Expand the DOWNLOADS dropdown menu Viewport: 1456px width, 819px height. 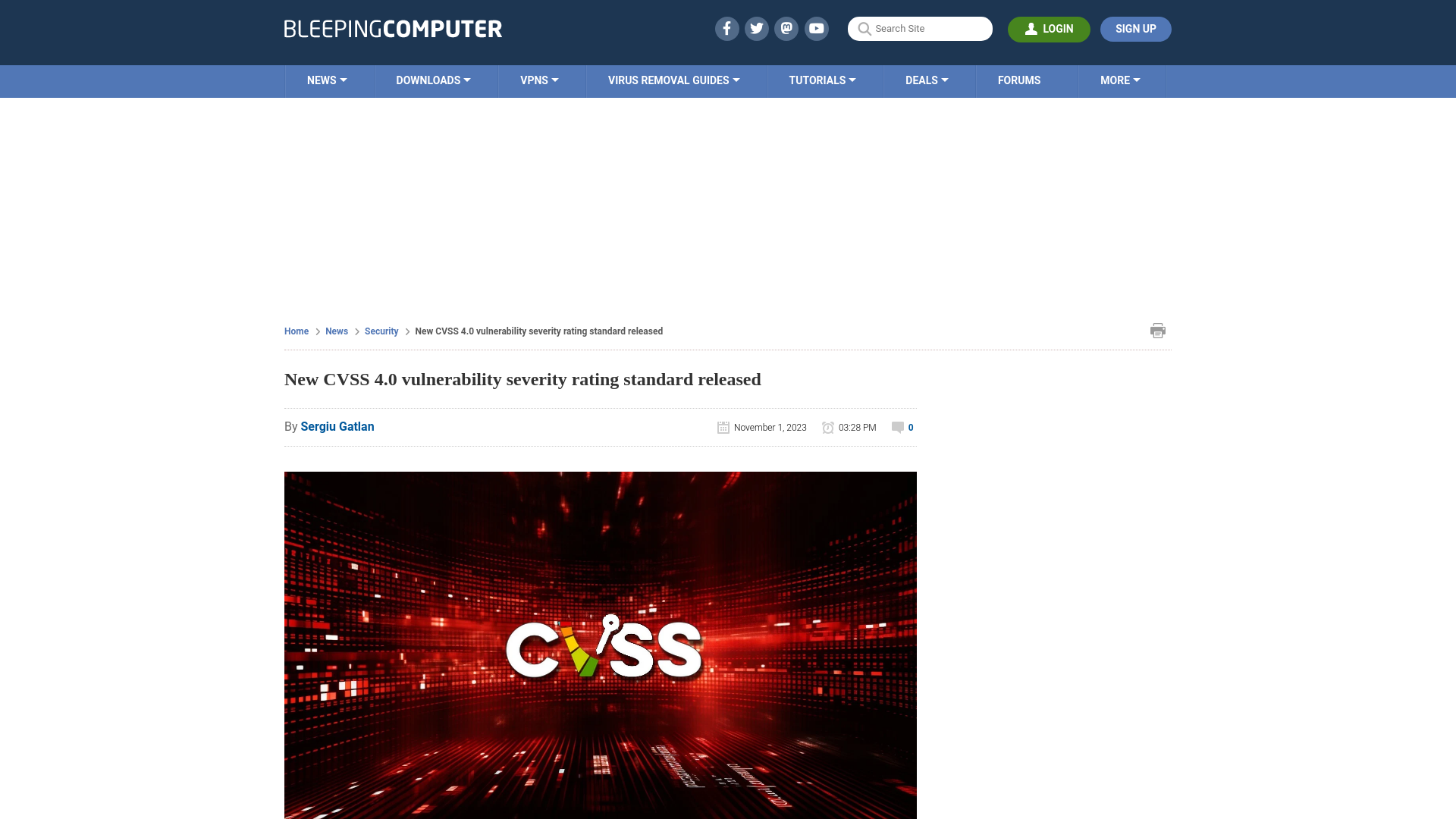click(x=432, y=80)
